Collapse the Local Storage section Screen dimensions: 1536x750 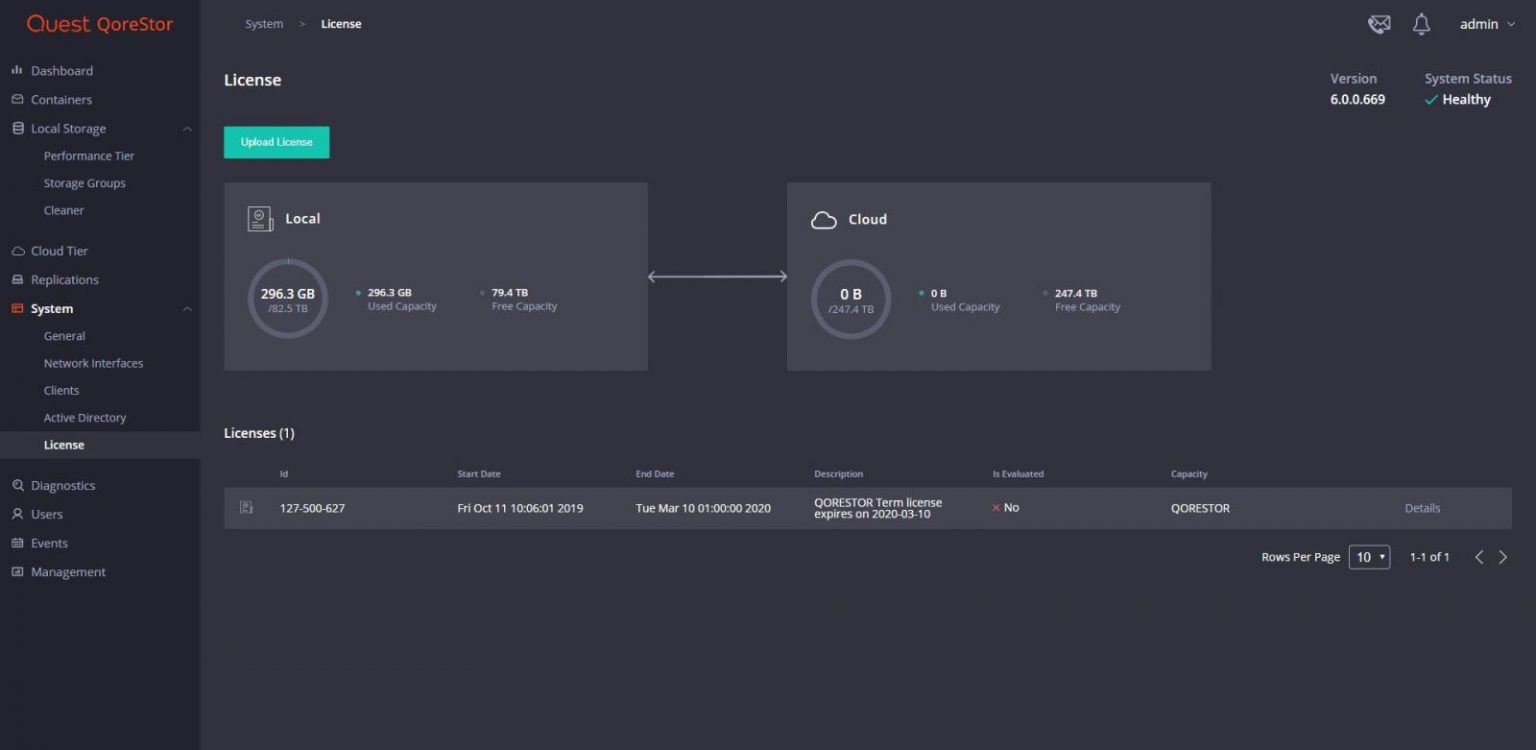coord(187,129)
